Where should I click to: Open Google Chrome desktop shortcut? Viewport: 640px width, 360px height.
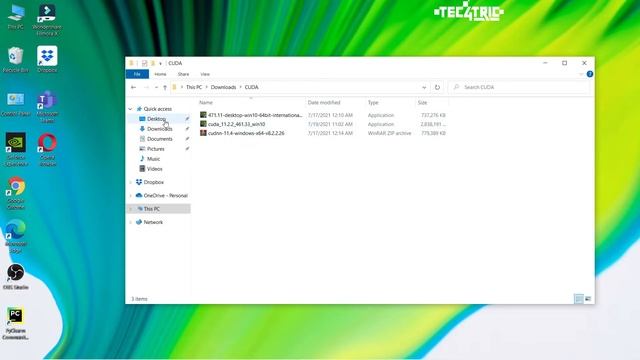(x=16, y=193)
